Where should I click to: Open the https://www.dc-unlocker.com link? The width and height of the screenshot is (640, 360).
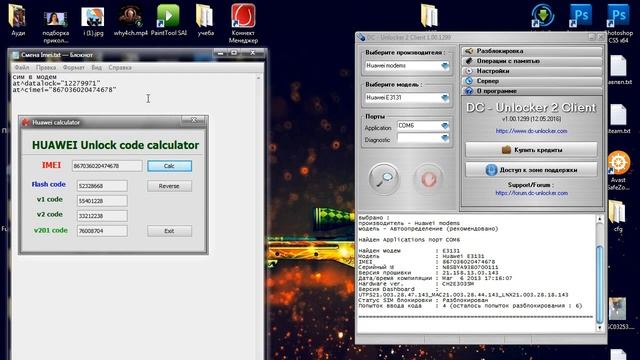pos(531,131)
